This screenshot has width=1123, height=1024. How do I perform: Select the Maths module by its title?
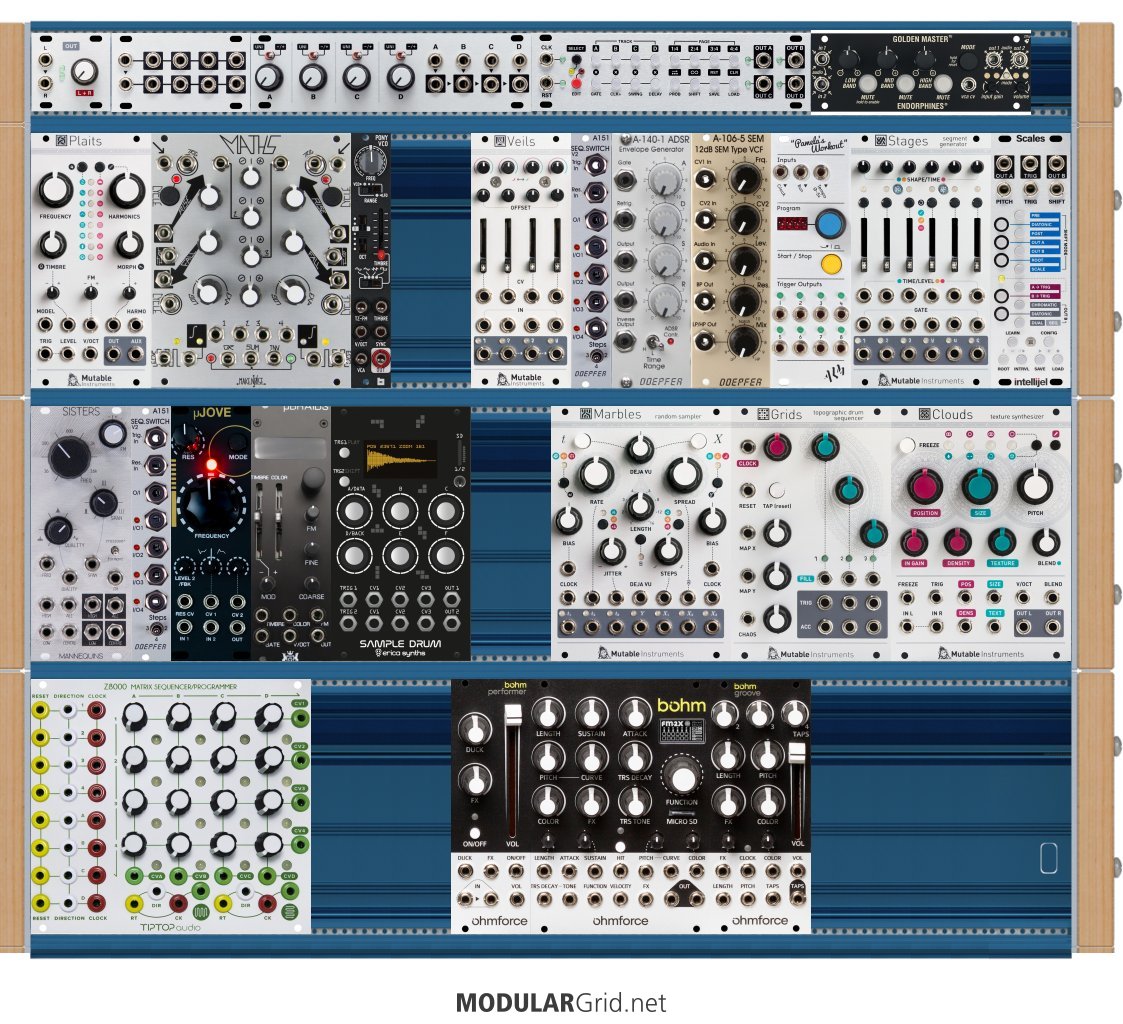[x=249, y=143]
